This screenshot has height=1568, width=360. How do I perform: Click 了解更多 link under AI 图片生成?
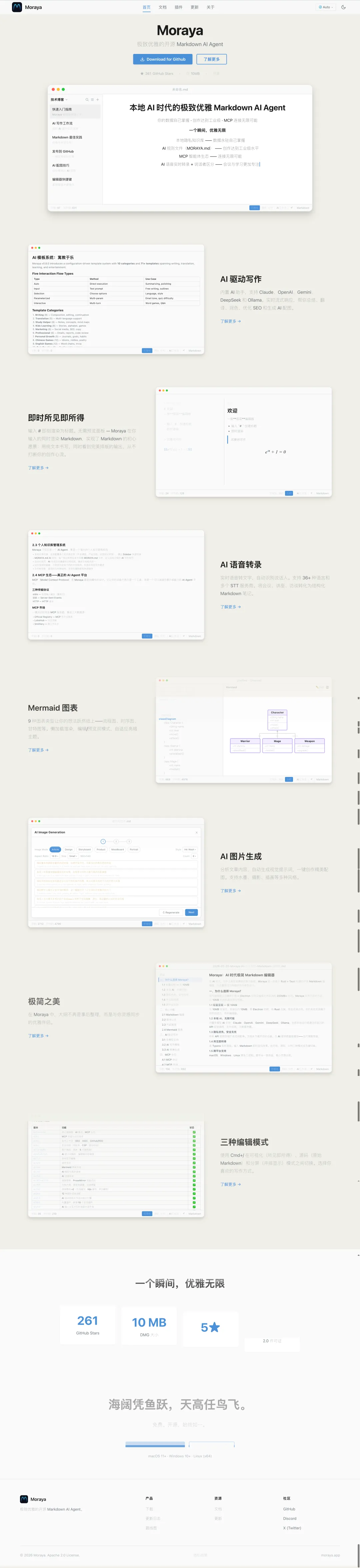230,891
